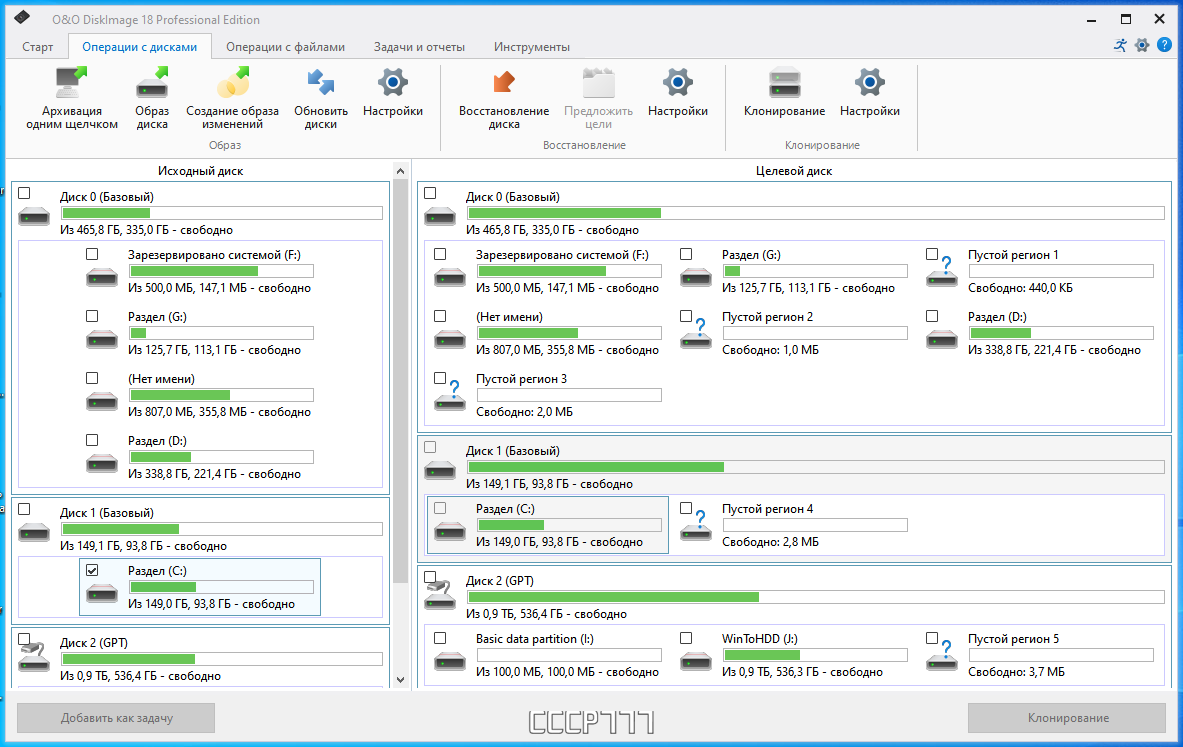Click target text 'Свободно: 3,7 МБ'
The image size is (1183, 747).
1016,672
